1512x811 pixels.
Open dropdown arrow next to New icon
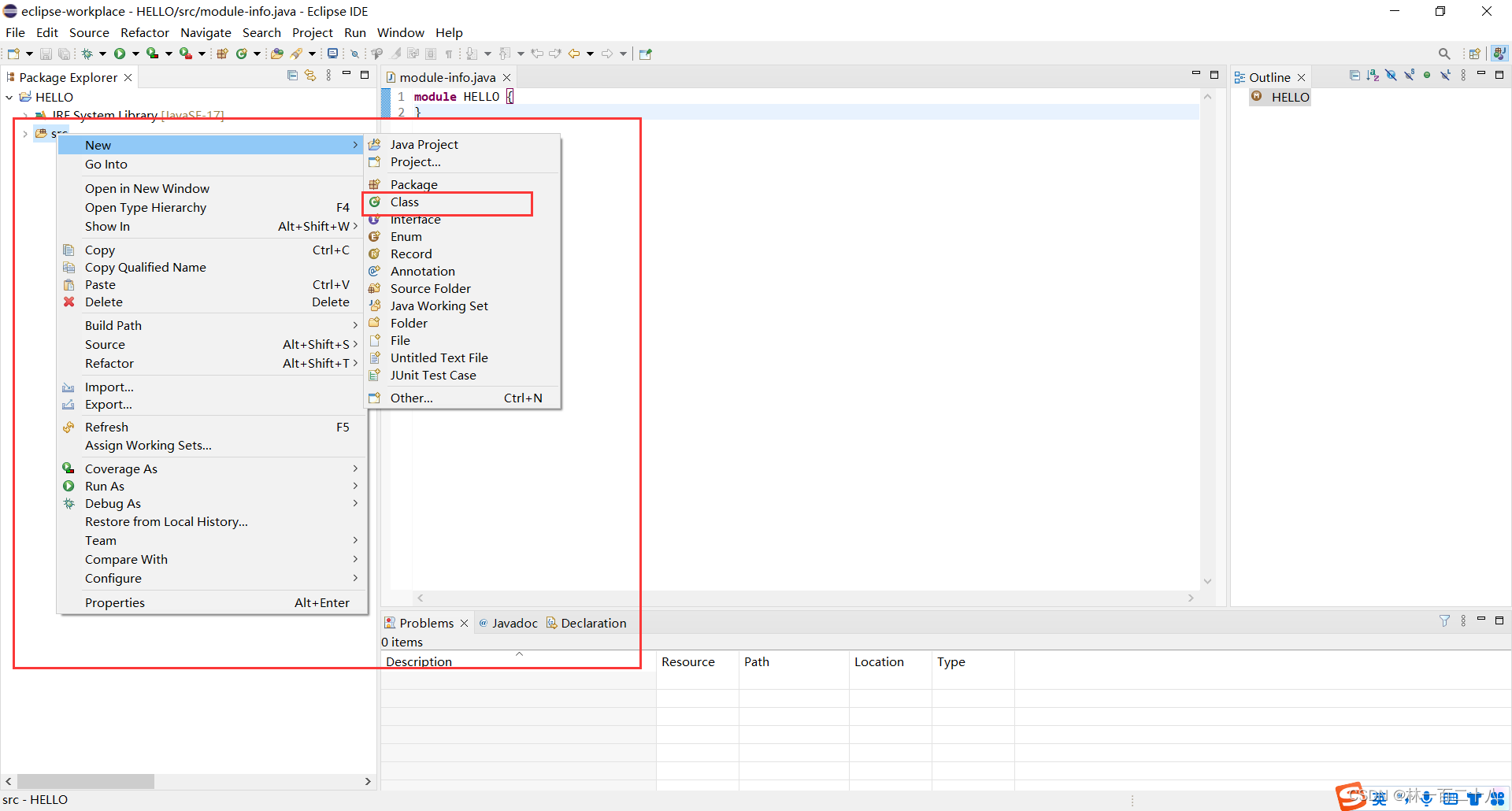pyautogui.click(x=29, y=54)
